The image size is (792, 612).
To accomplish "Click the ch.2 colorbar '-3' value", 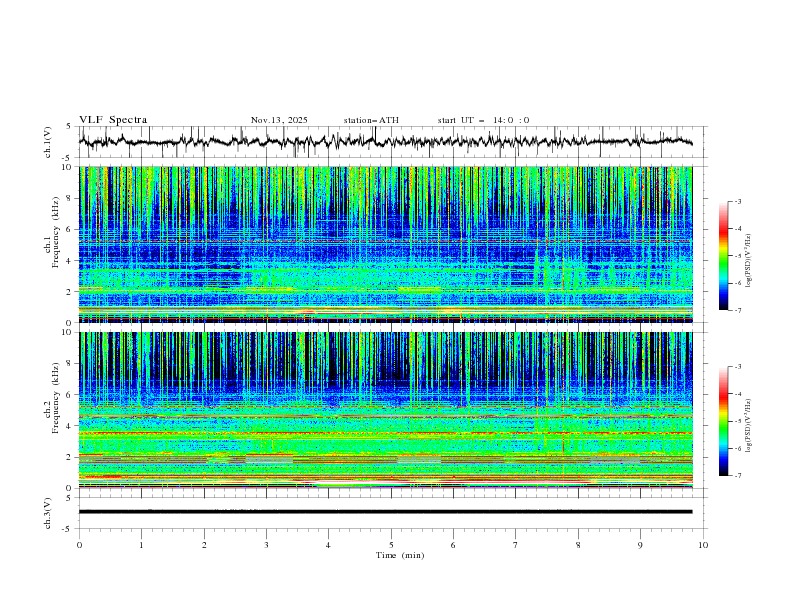I will (738, 367).
